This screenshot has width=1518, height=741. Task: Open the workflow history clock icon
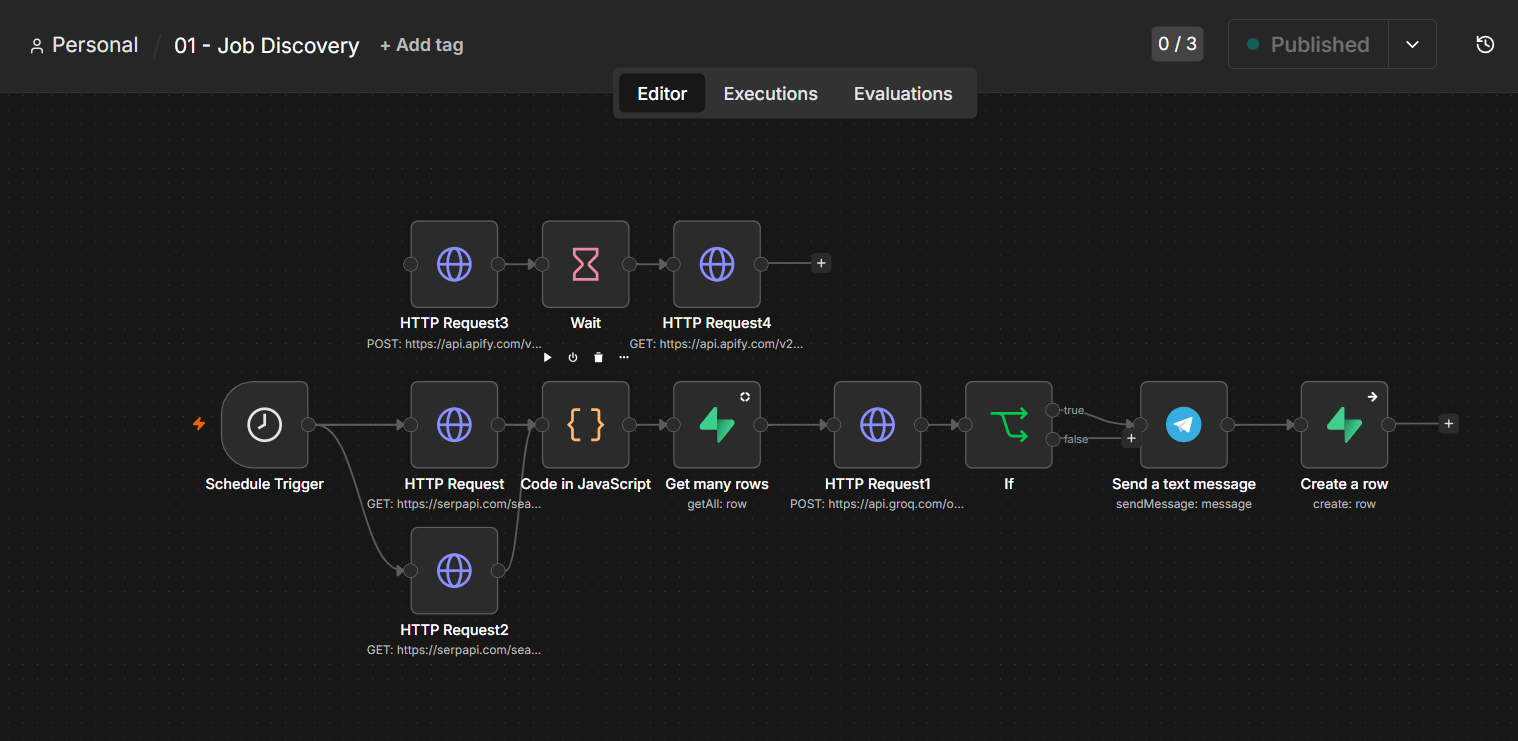point(1485,44)
